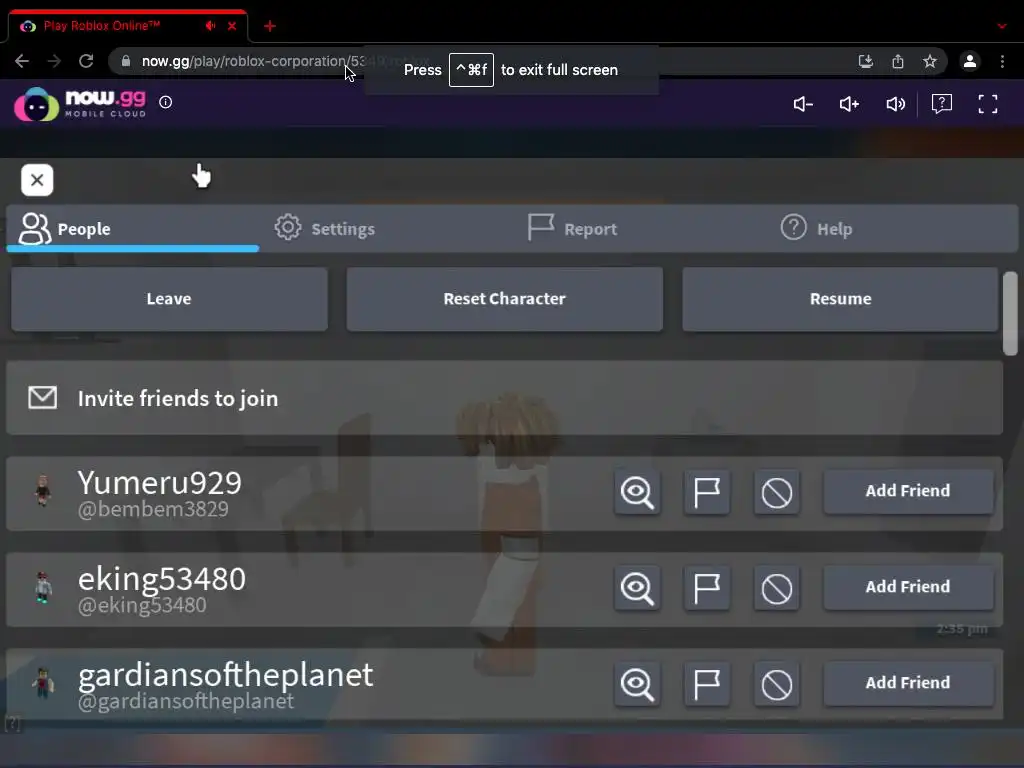This screenshot has height=768, width=1024.
Task: Resume the game
Action: point(840,298)
